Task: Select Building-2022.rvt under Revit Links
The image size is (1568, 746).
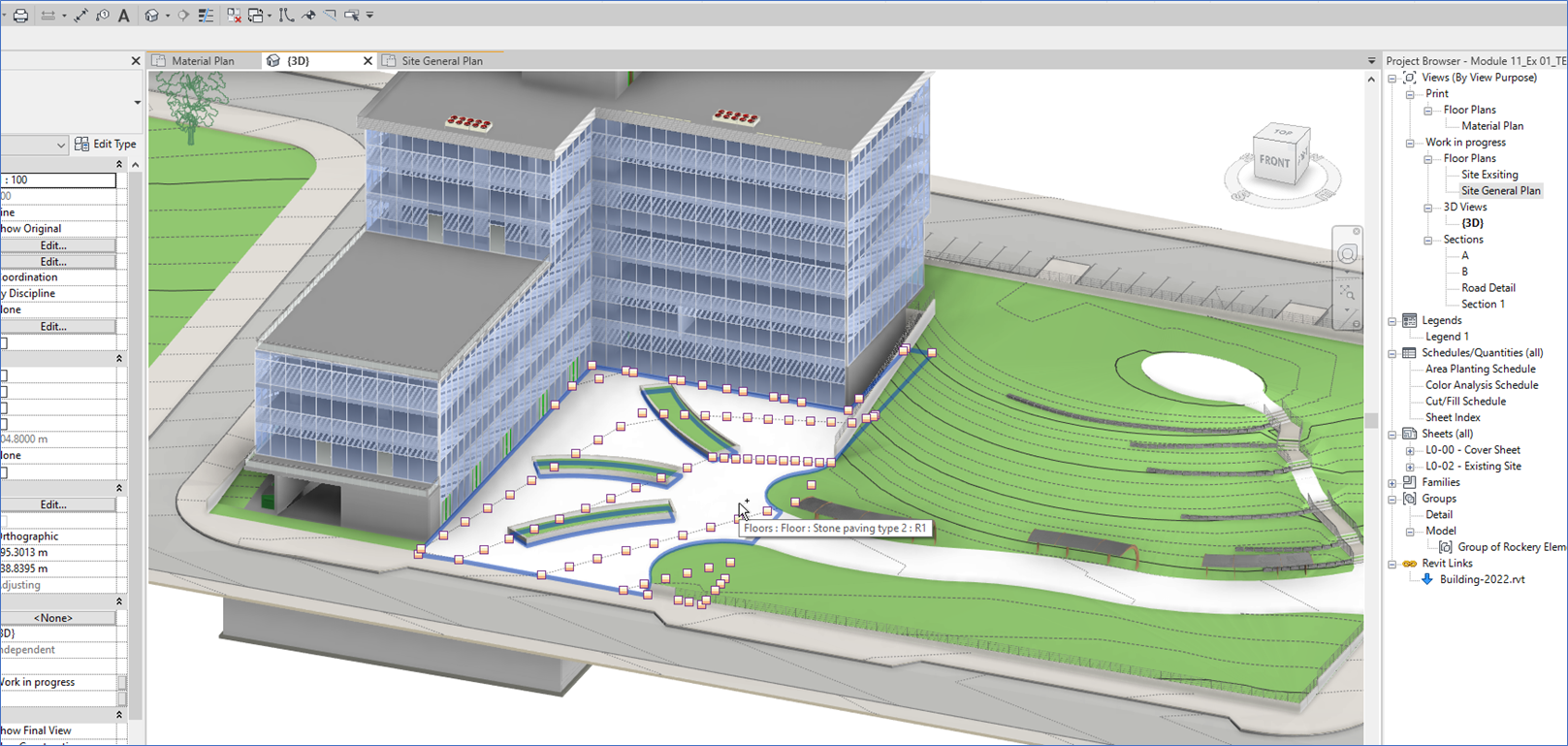Action: (1482, 580)
